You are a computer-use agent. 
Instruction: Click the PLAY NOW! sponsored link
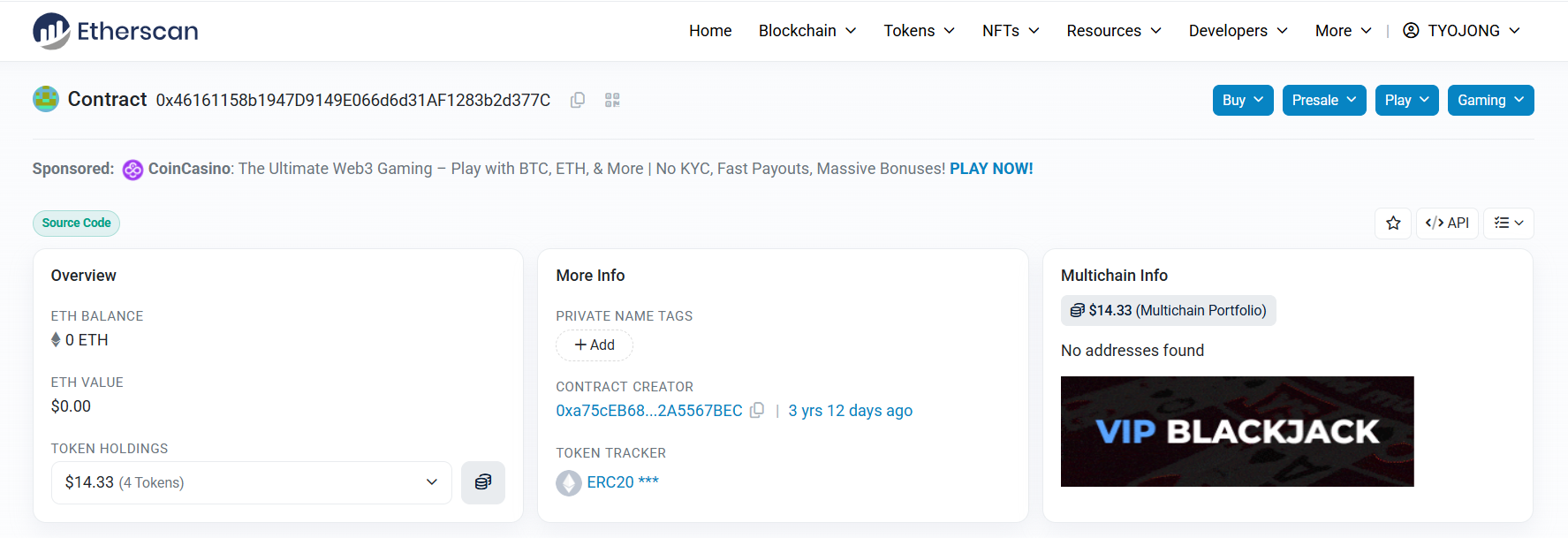point(991,169)
